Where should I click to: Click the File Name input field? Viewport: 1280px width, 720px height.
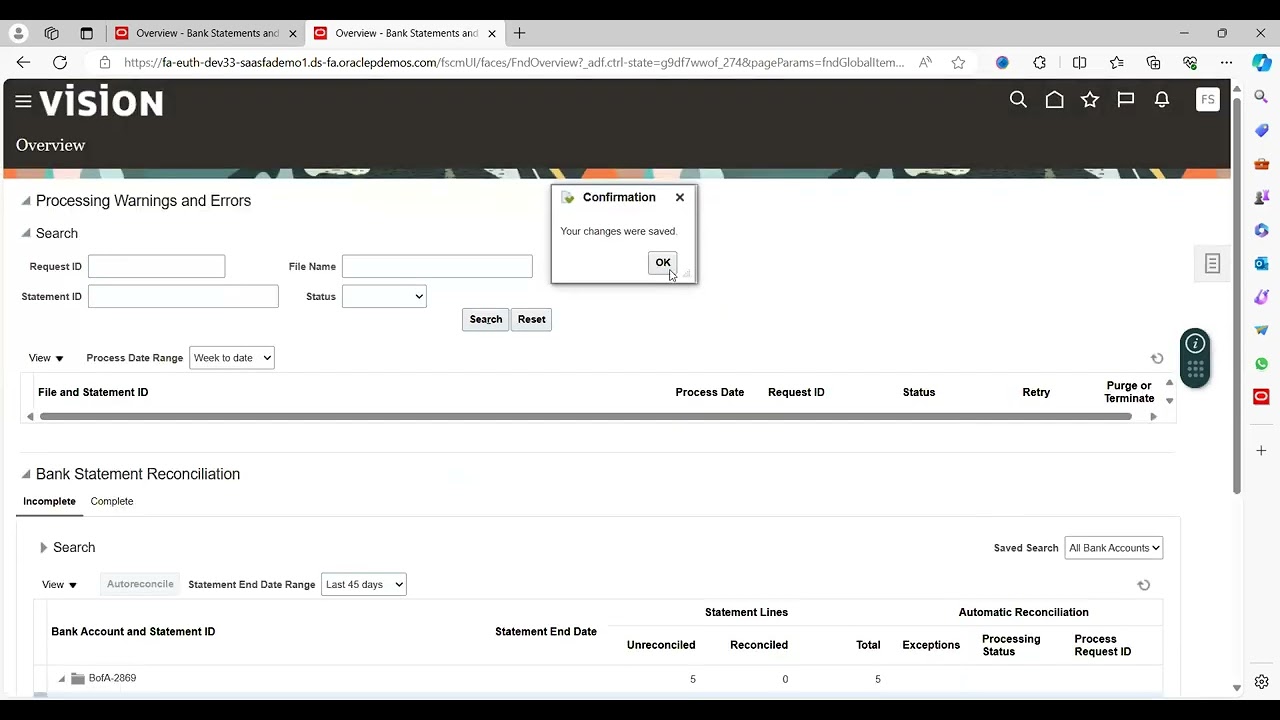(437, 266)
